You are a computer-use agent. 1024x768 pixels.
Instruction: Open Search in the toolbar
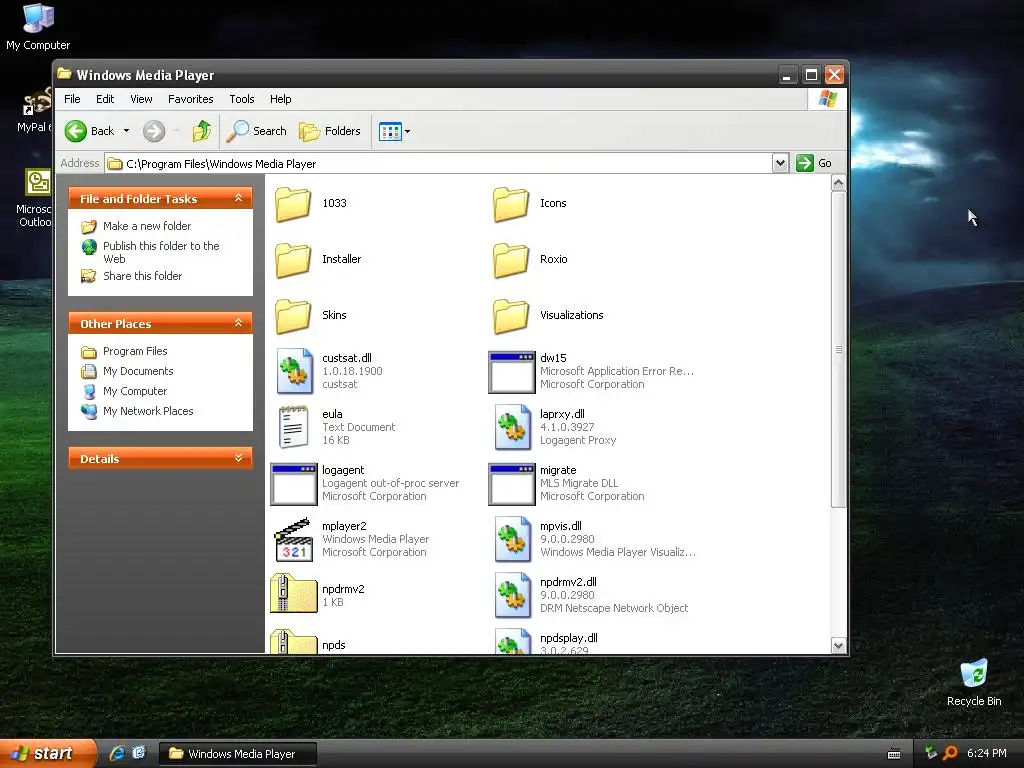click(x=257, y=131)
